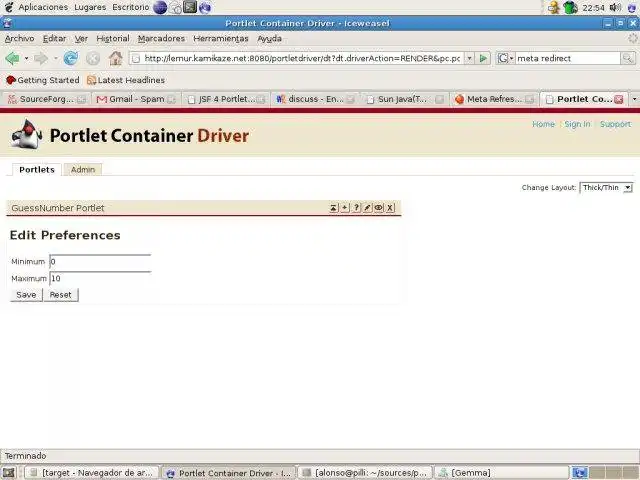Click the search magnifier button
This screenshot has height=480, width=640.
coord(628,58)
